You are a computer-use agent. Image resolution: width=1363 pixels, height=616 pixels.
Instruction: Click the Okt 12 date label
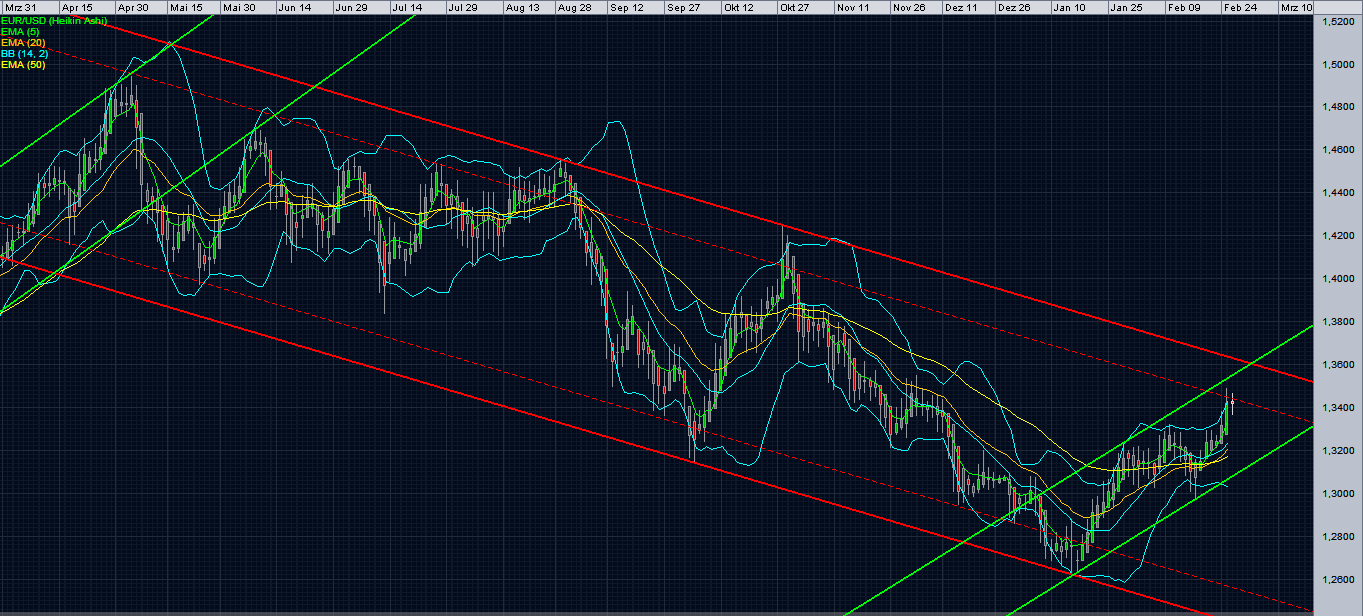coord(741,7)
